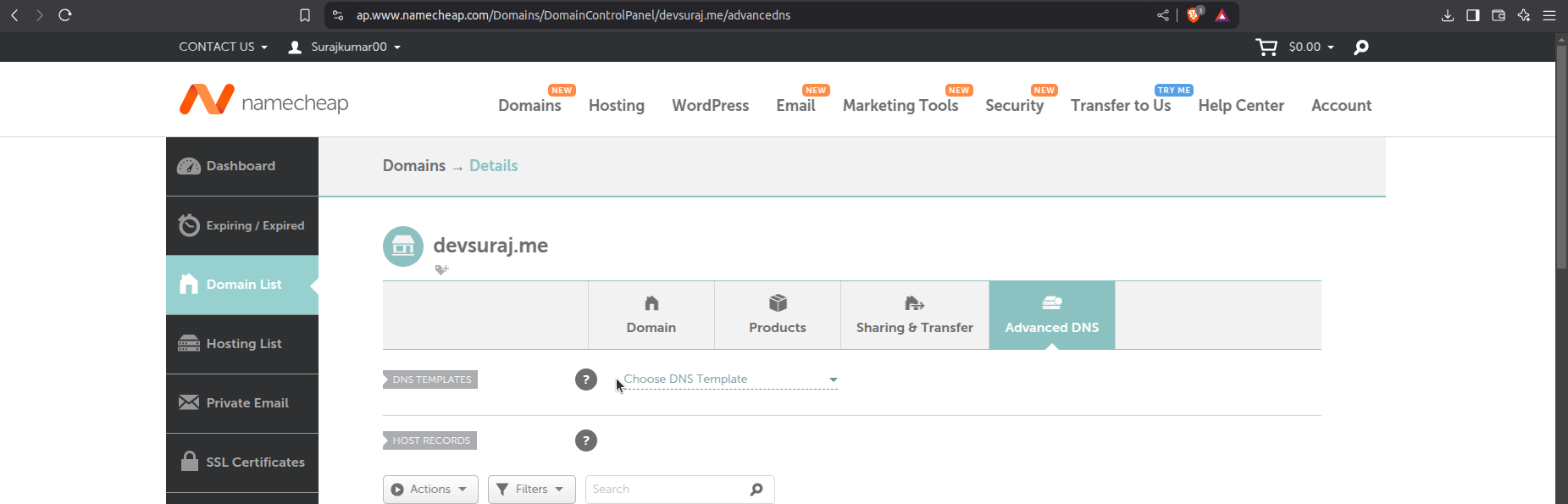Open the Security navigation menu
This screenshot has height=504, width=1568.
tap(1014, 106)
